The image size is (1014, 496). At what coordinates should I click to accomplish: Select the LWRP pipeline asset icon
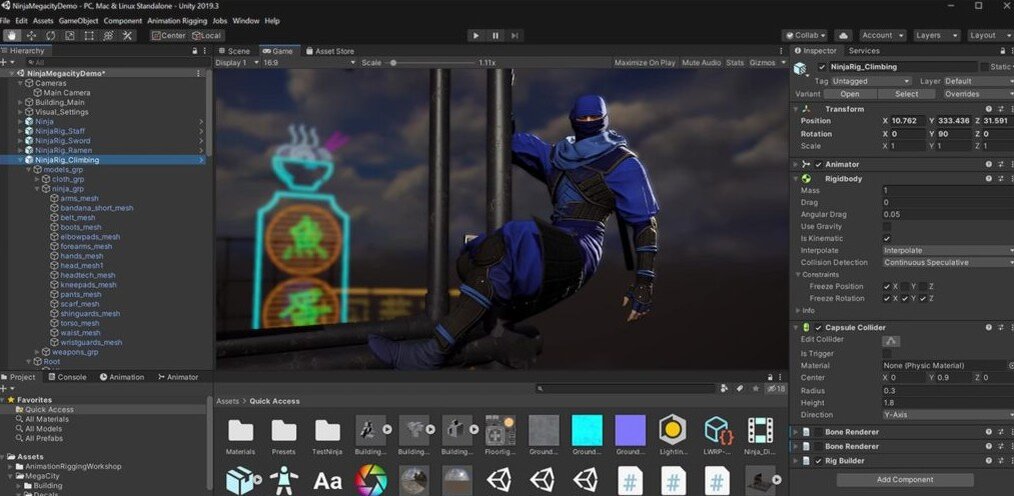pyautogui.click(x=717, y=429)
